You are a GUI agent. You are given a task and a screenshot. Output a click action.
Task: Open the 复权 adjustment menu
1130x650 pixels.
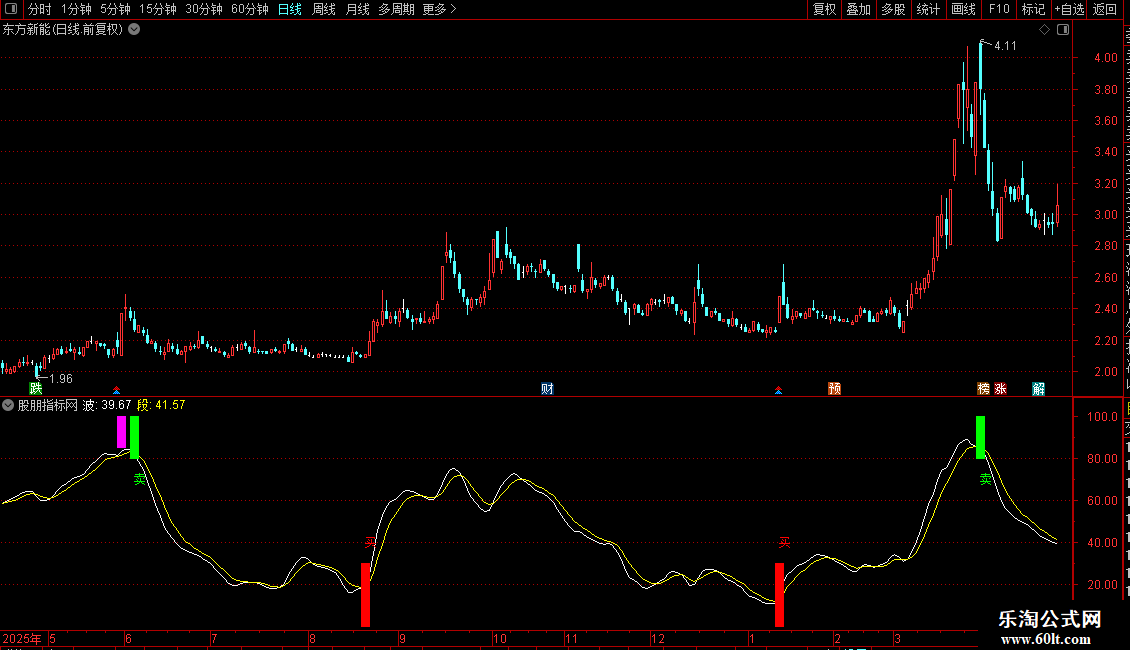click(824, 9)
